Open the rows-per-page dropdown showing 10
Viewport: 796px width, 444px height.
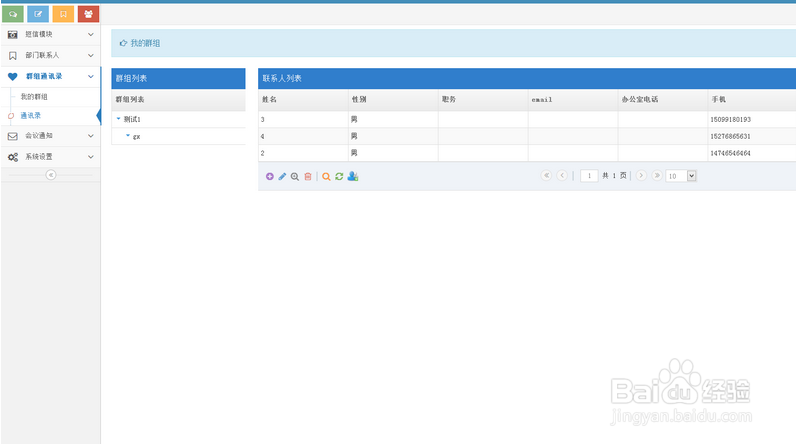click(x=681, y=176)
